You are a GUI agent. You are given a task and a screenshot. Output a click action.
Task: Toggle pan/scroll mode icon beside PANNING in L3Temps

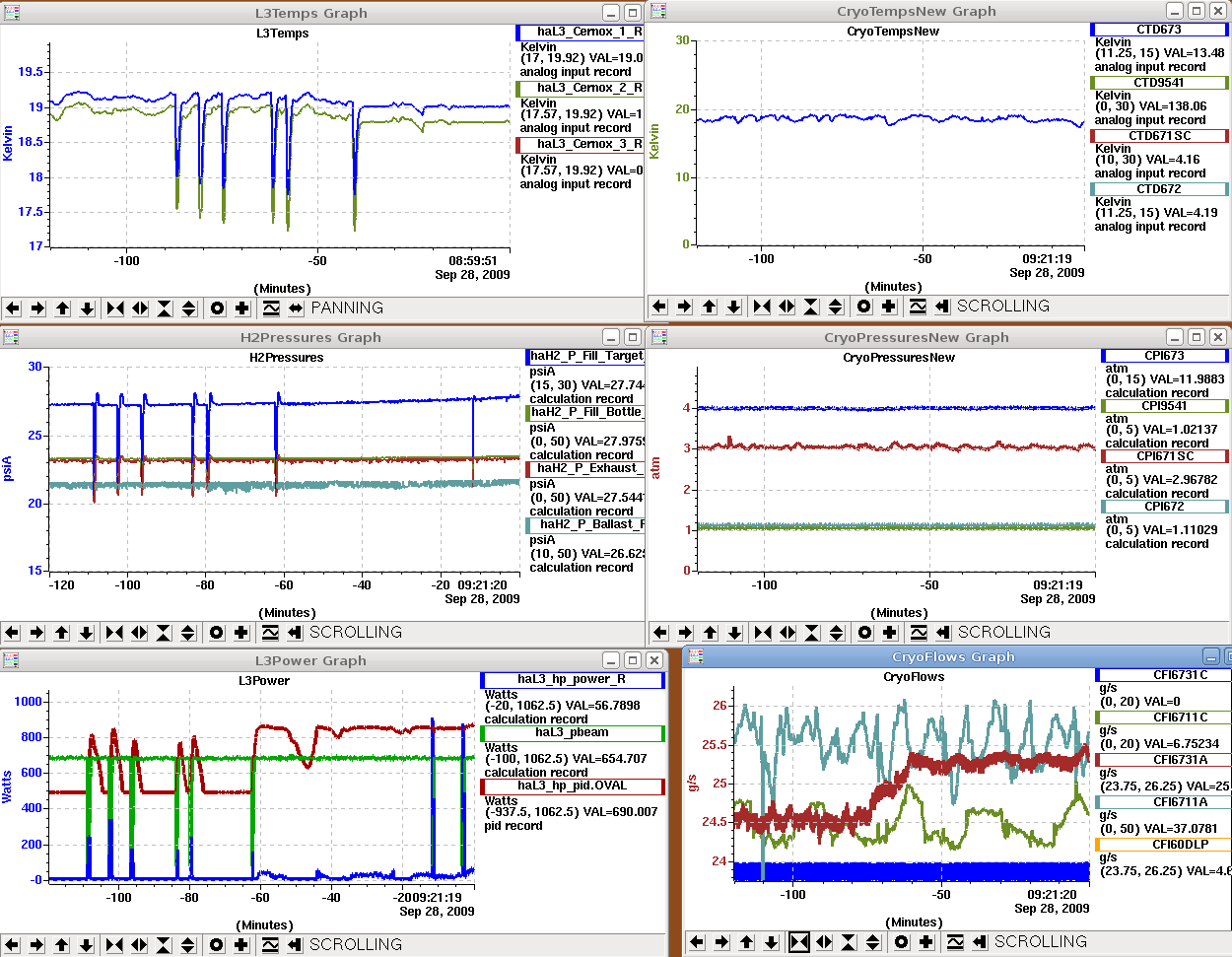click(296, 308)
